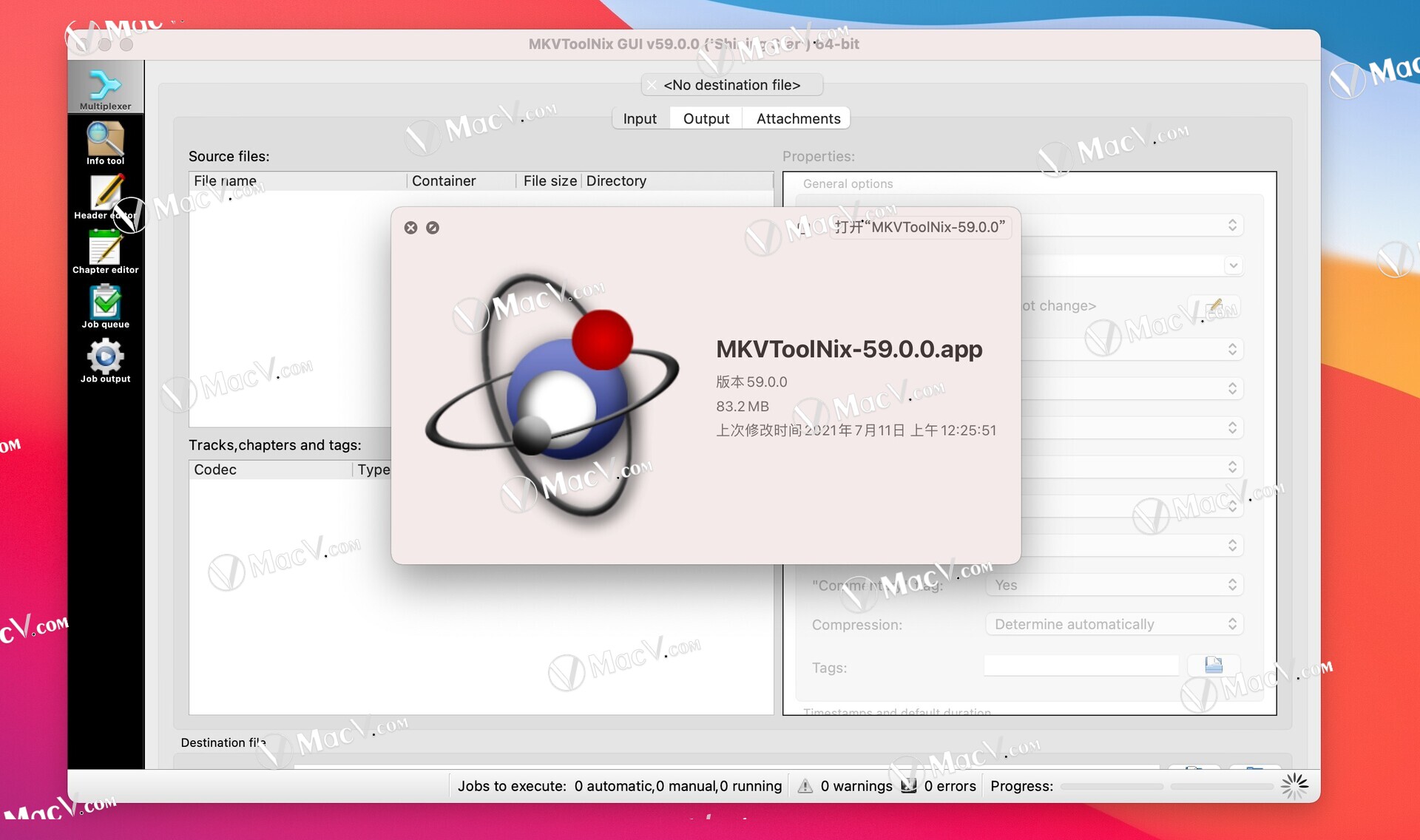The height and width of the screenshot is (840, 1420).
Task: Click the 'MKVToolNix-59.0.0.app' name text
Action: 849,349
